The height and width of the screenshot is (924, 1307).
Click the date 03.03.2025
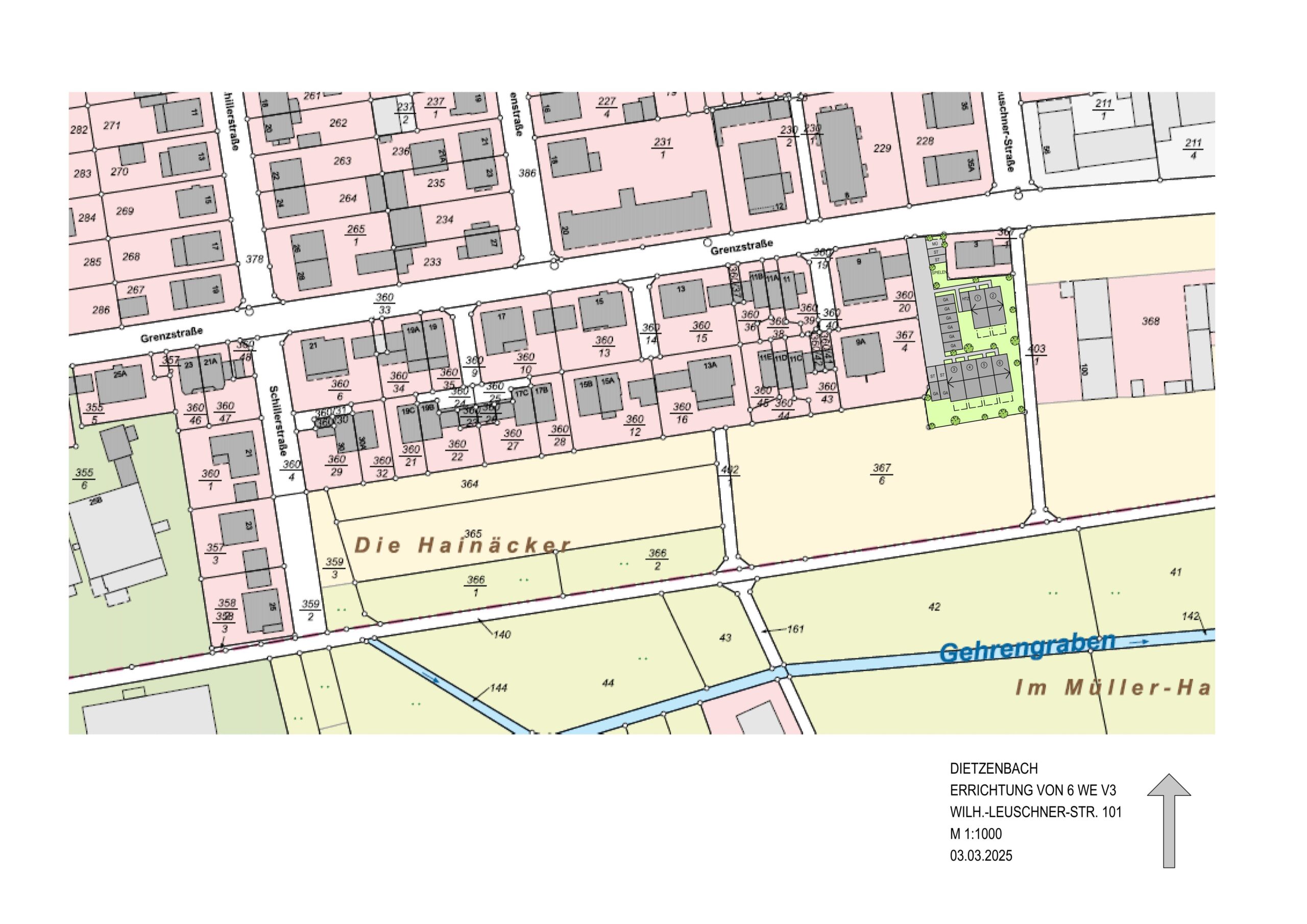click(x=981, y=856)
